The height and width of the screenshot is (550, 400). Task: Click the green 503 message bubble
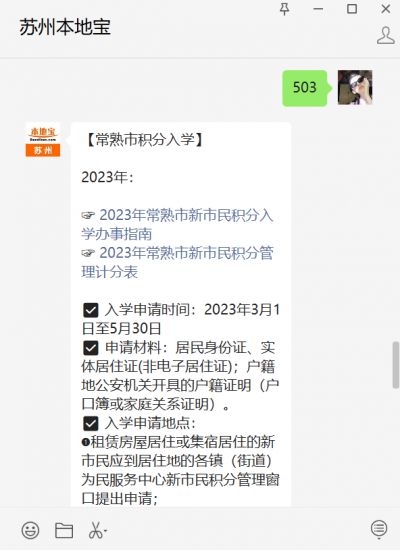305,88
